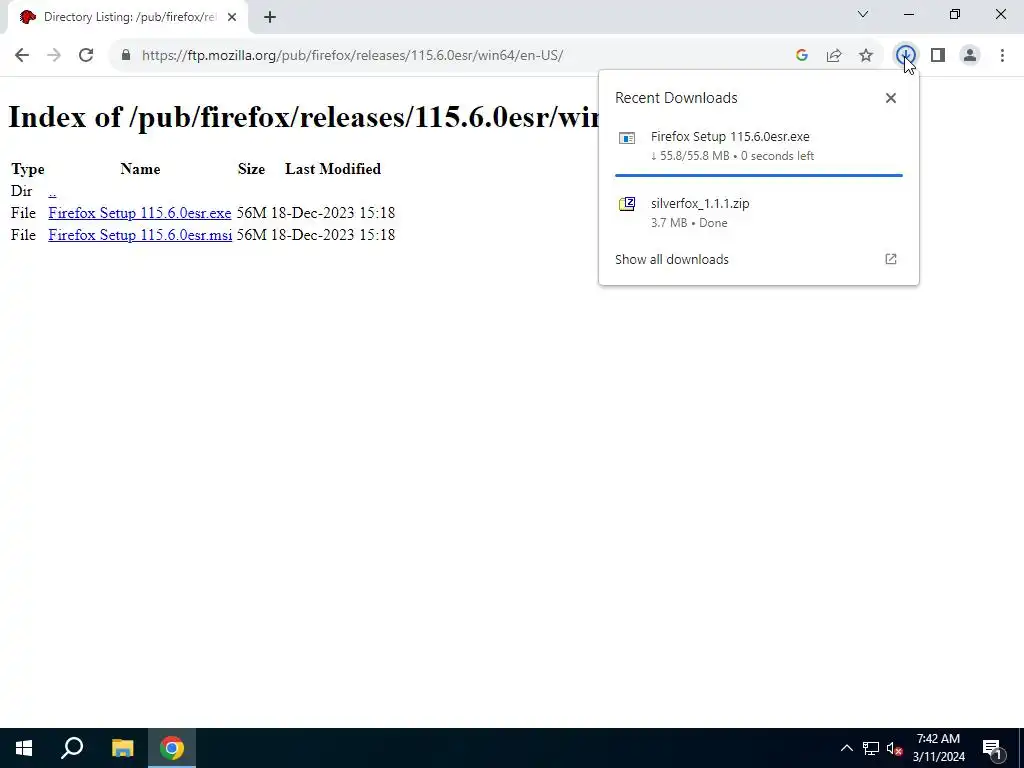Click the address bar URL
The height and width of the screenshot is (768, 1024).
[352, 56]
